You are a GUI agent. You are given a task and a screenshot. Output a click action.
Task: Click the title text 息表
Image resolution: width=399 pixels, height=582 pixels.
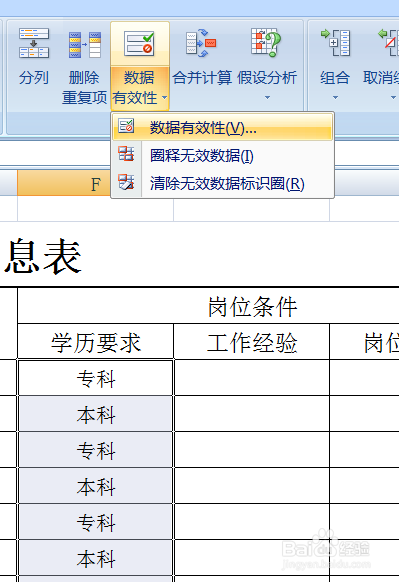pos(42,257)
